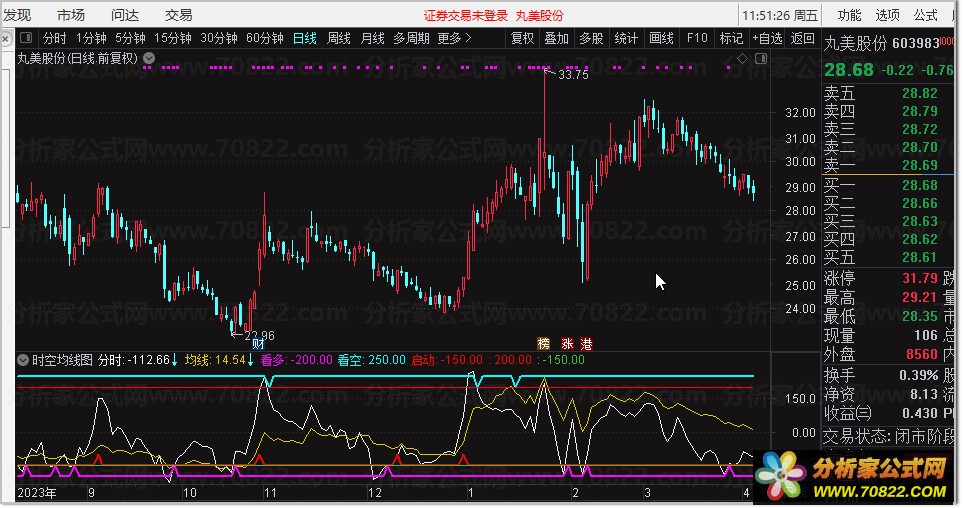The image size is (963, 508).
Task: Expand the 时空均线图 indicator dropdown arrow
Action: coord(23,360)
